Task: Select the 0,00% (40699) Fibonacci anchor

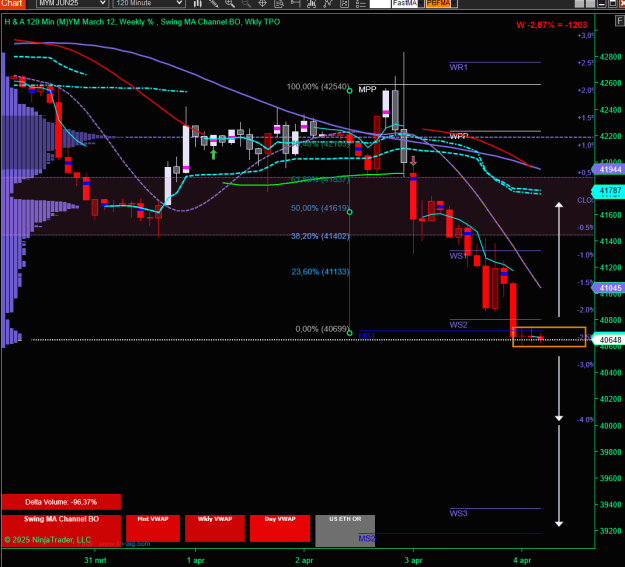Action: [x=350, y=333]
